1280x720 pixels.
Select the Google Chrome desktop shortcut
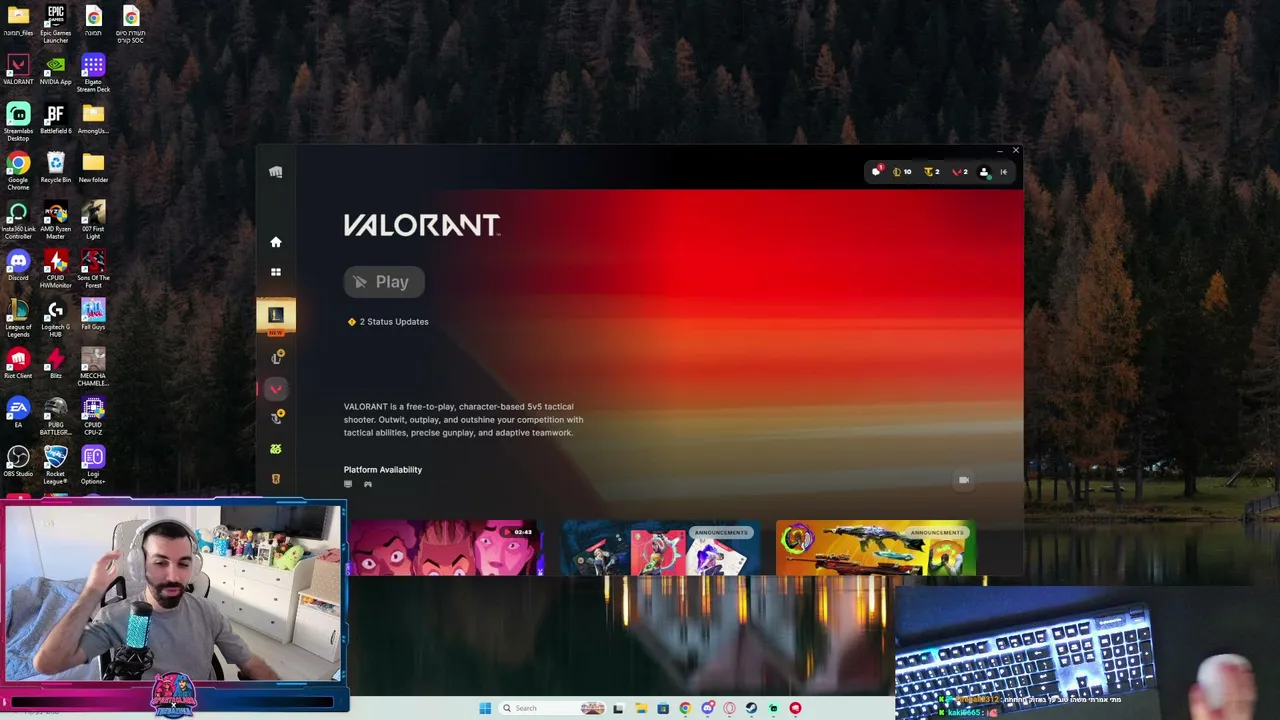pos(18,171)
